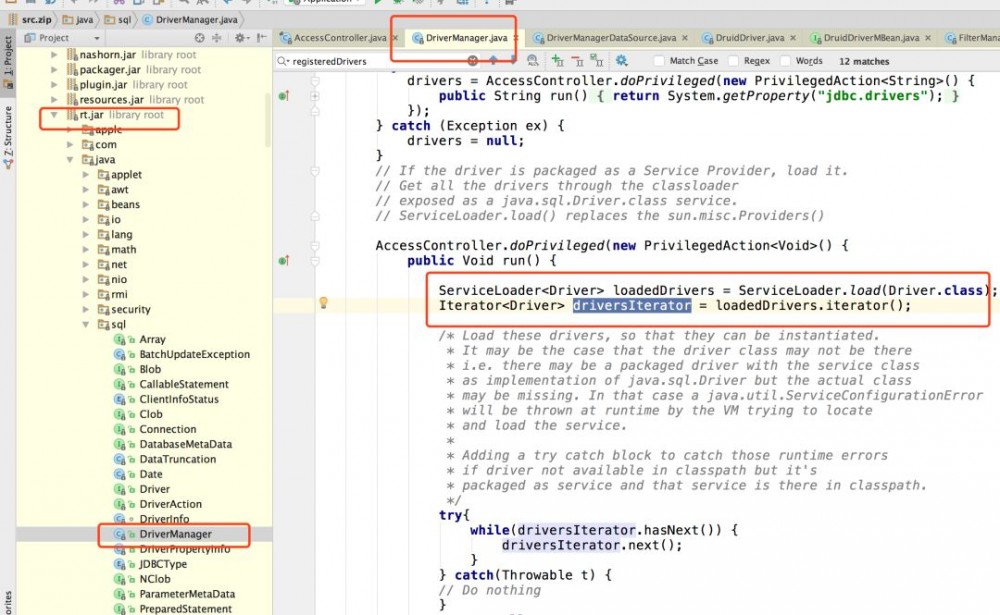Click the Project view dropdown selector

85,37
